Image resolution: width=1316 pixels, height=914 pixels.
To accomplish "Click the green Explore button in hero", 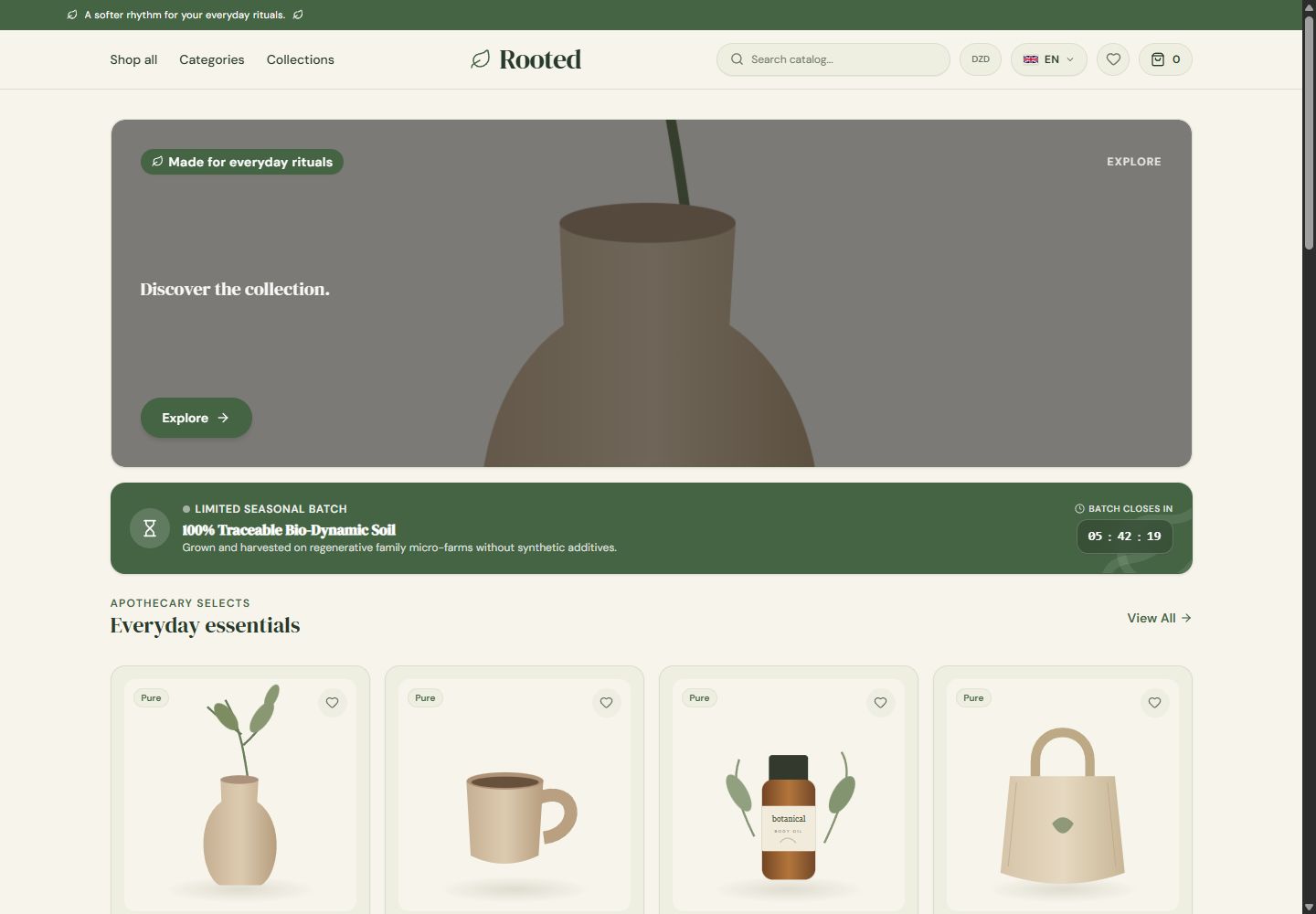I will 196,418.
